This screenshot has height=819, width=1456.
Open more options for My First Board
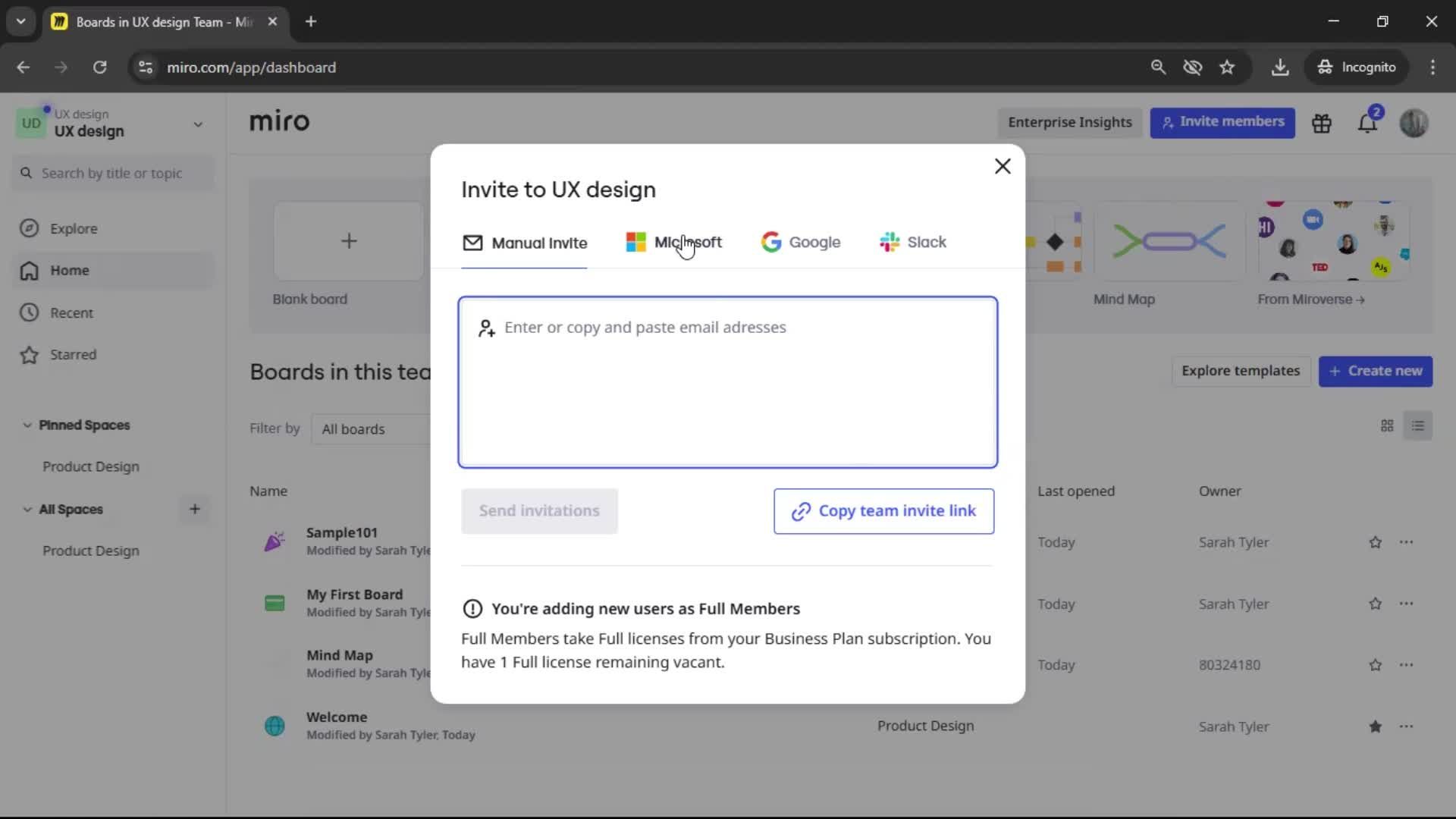[x=1407, y=604]
